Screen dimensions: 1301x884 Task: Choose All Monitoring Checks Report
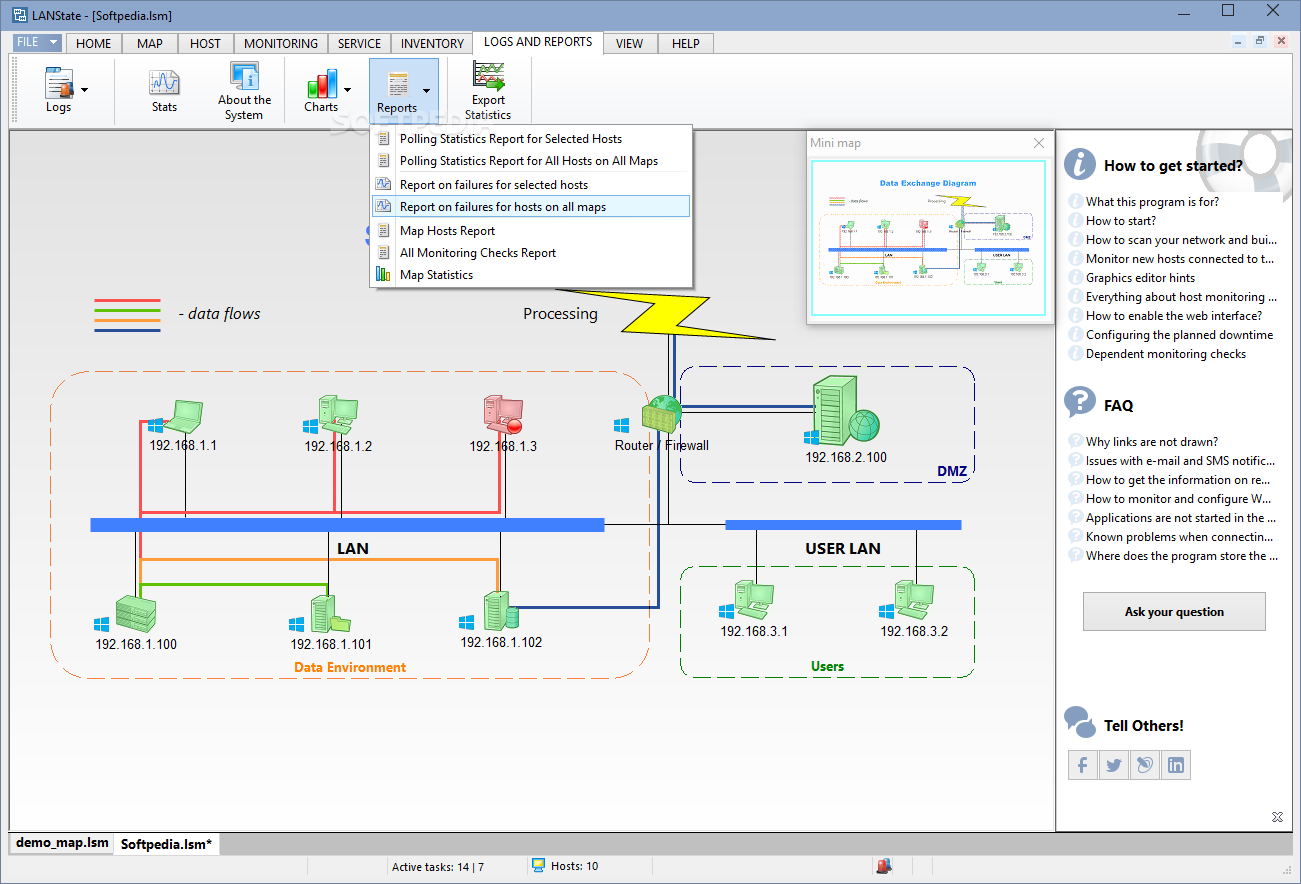click(x=531, y=253)
